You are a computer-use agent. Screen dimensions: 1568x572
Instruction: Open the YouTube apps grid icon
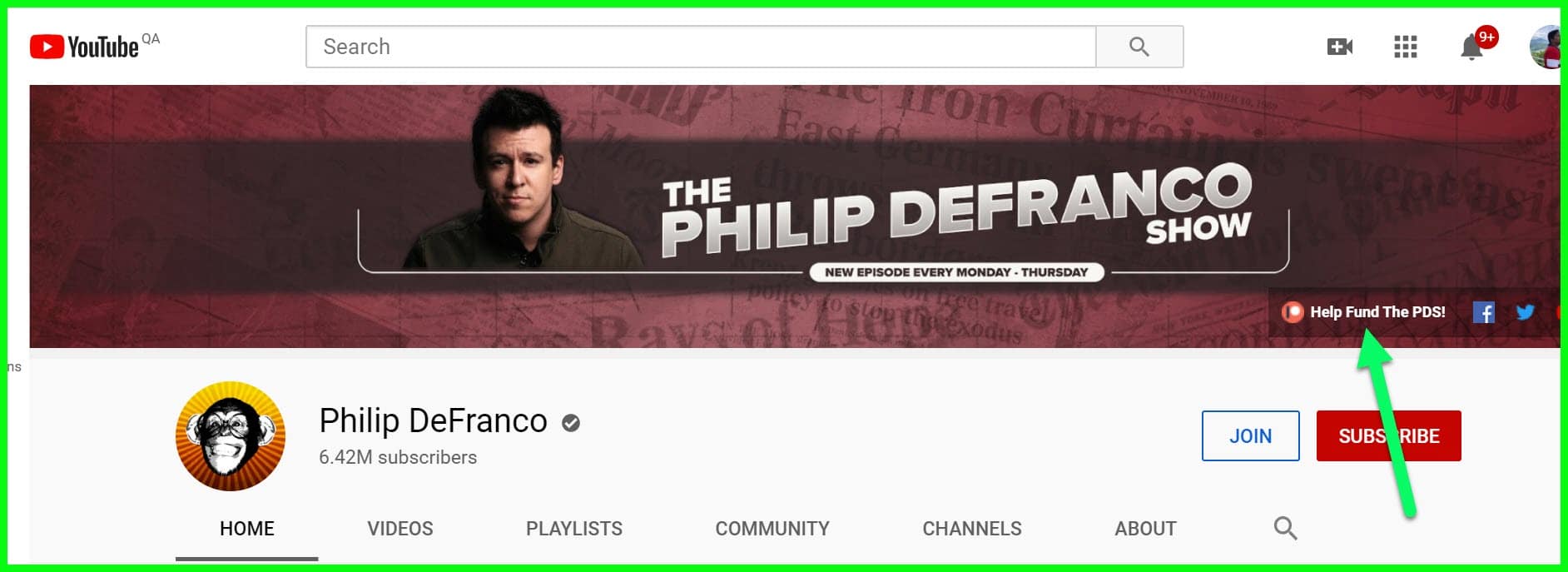[x=1406, y=47]
